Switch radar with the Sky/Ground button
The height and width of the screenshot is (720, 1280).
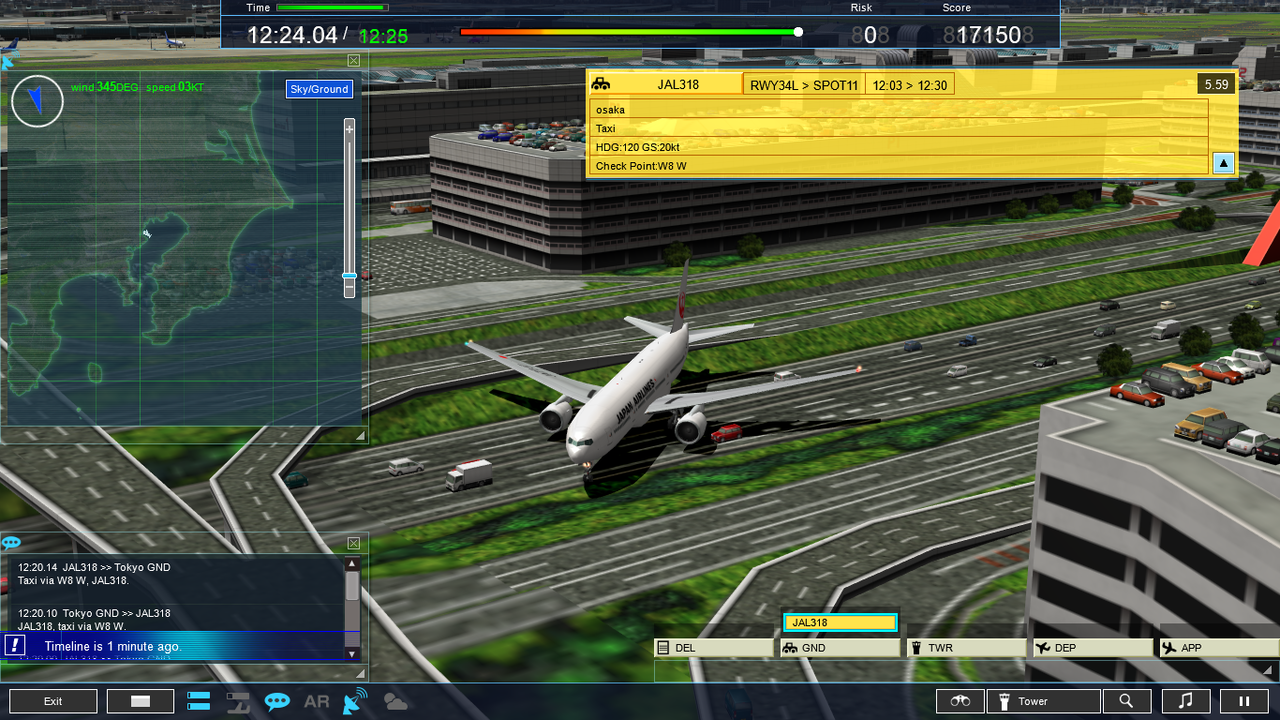319,89
